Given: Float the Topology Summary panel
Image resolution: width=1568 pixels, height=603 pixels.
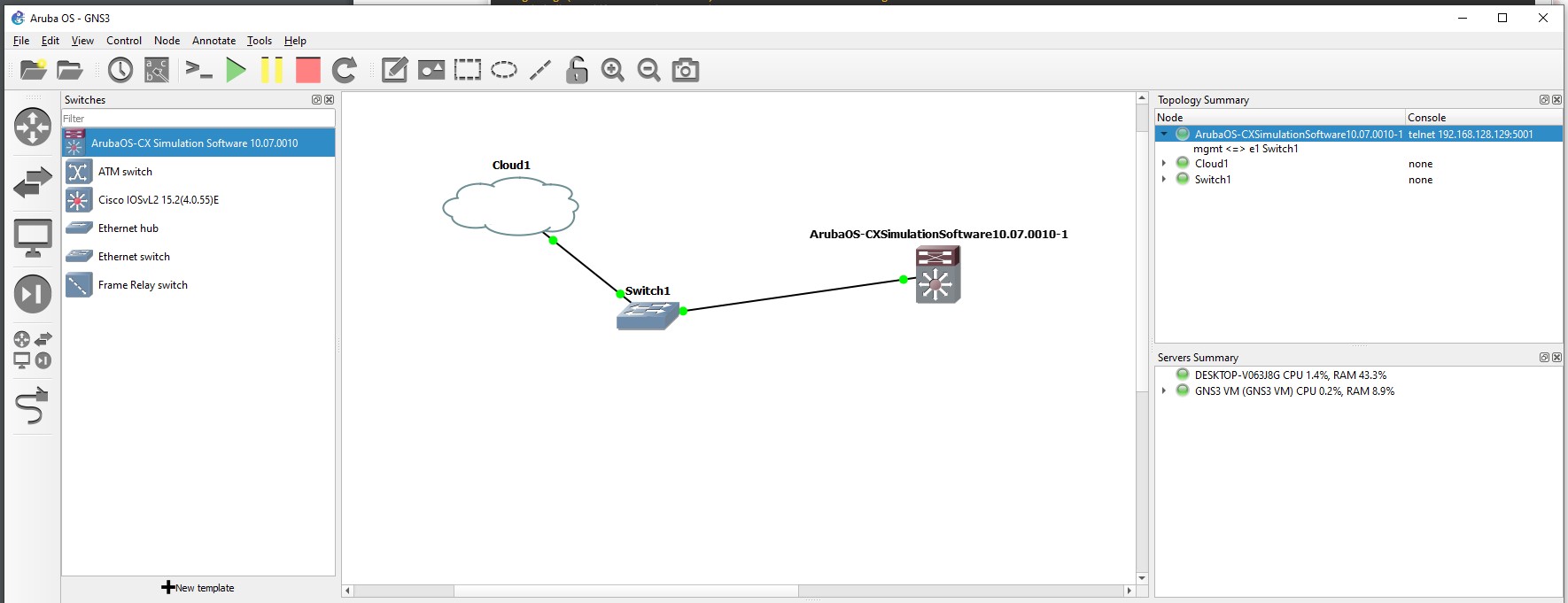Looking at the screenshot, I should pos(1544,100).
